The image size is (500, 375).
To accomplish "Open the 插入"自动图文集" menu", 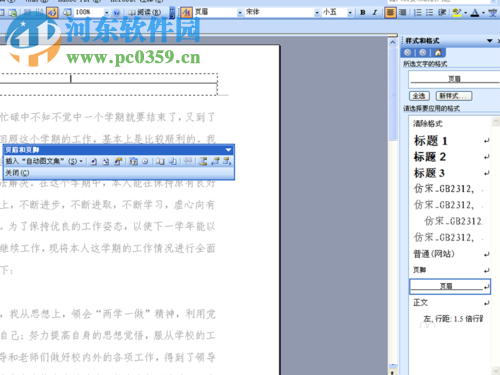I will point(44,162).
